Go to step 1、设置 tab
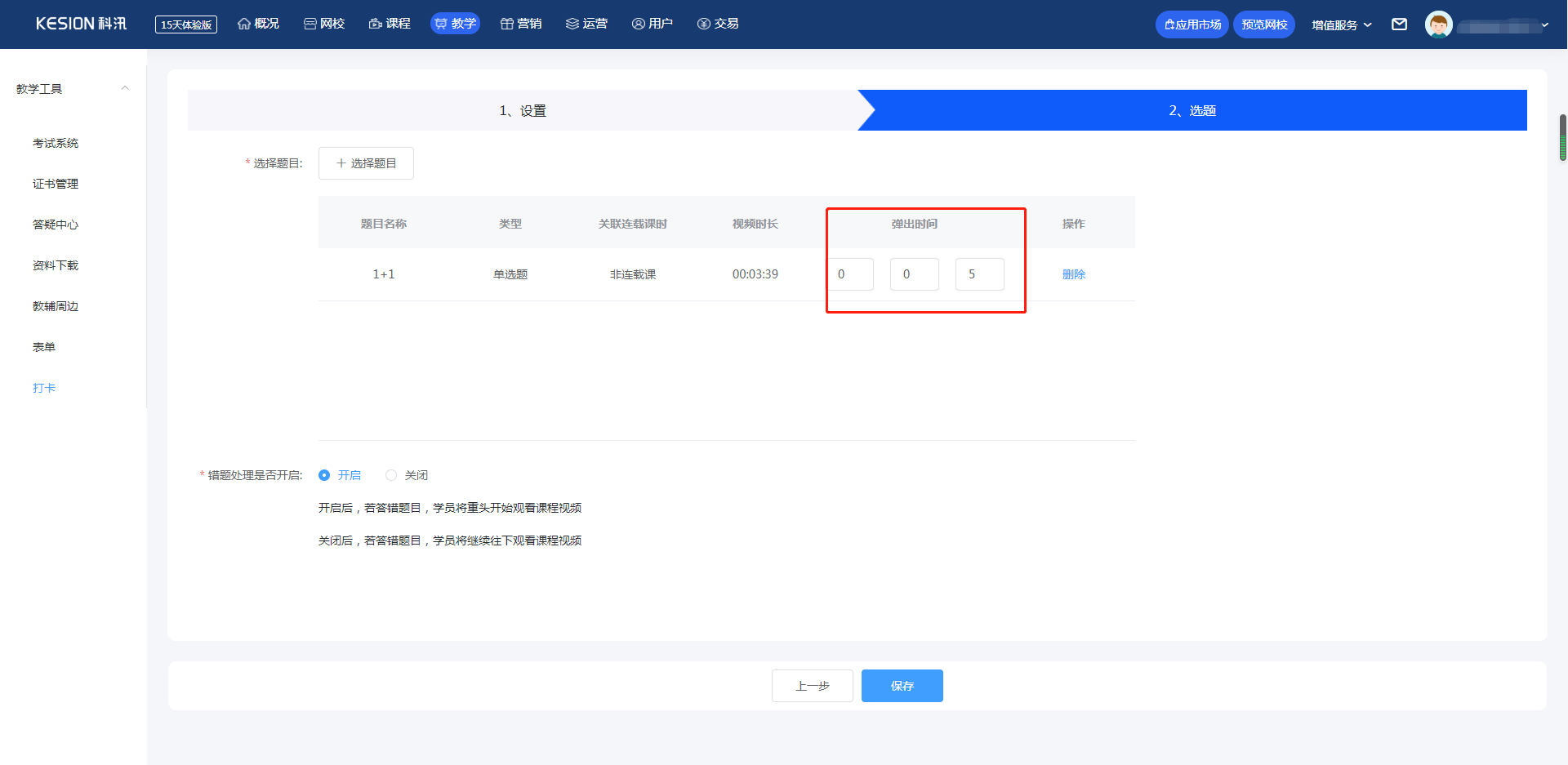This screenshot has width=1568, height=765. click(523, 110)
